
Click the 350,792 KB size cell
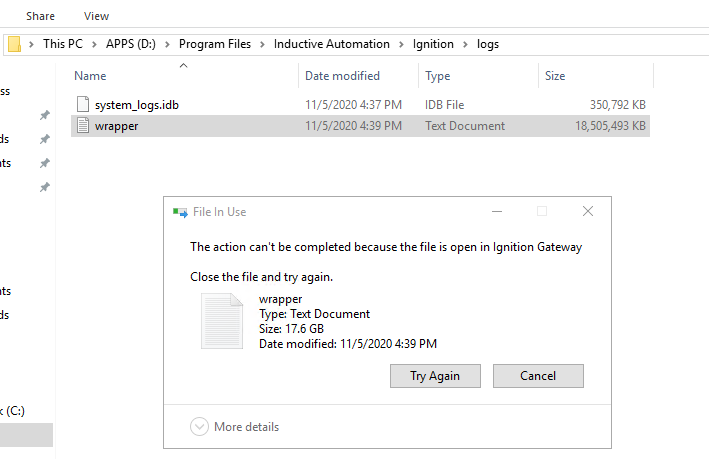click(x=618, y=105)
